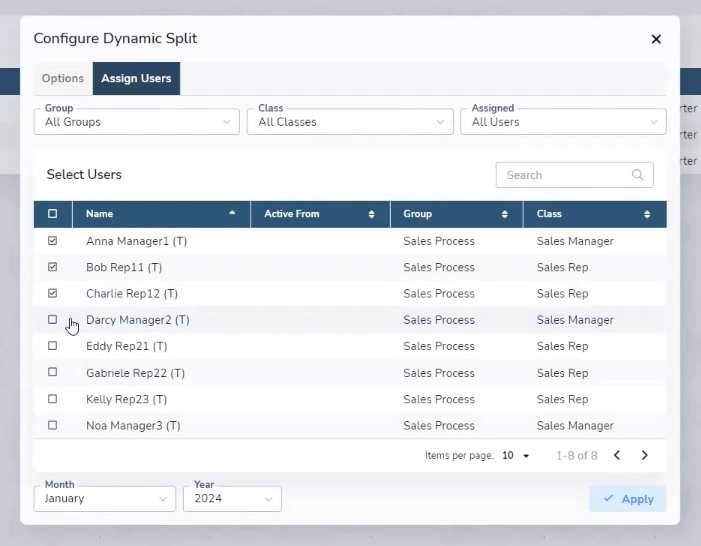
Task: Click the name Charlie Rep12 (T)
Action: click(x=132, y=294)
